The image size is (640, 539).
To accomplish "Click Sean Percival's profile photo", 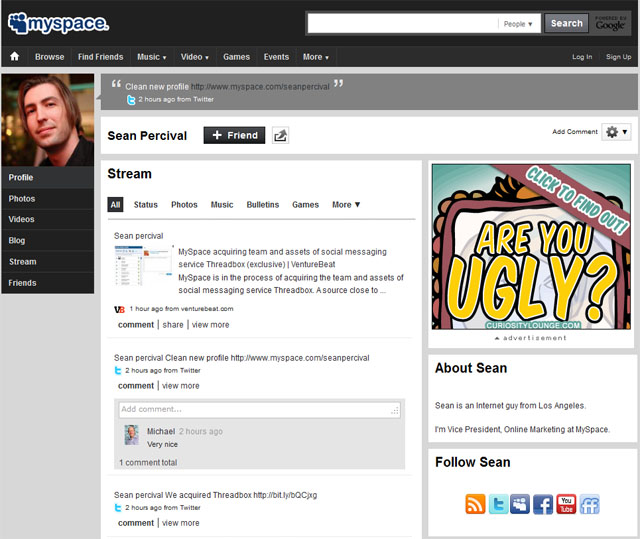I will coord(48,120).
